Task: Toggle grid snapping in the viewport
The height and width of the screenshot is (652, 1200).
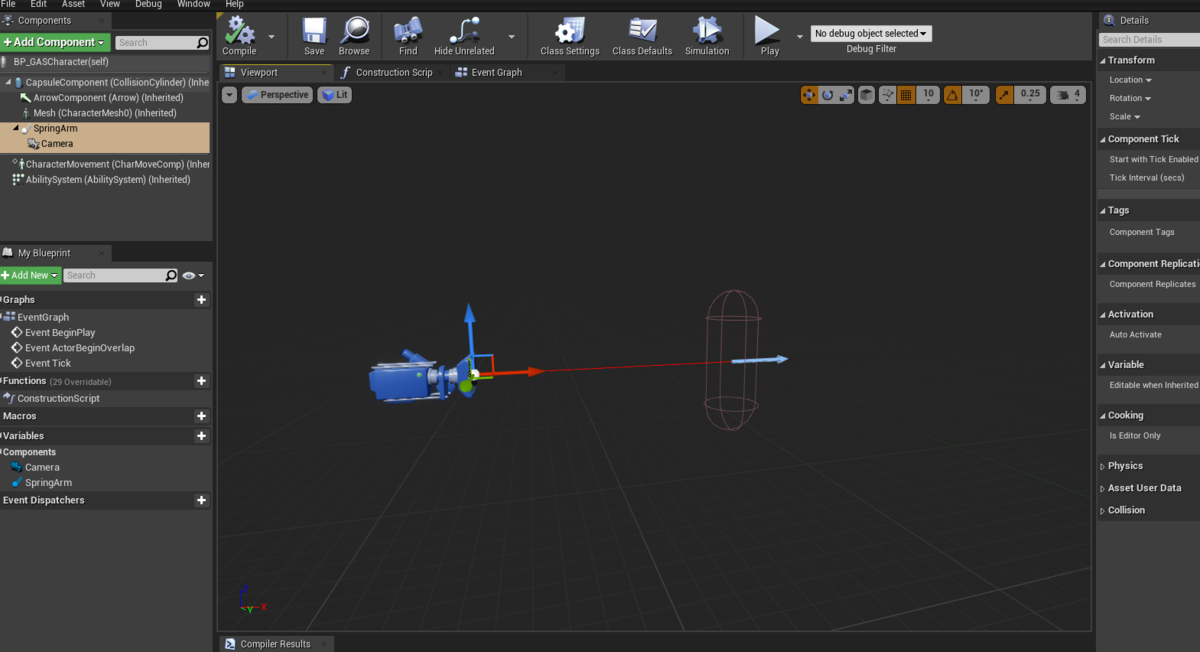Action: pos(906,95)
